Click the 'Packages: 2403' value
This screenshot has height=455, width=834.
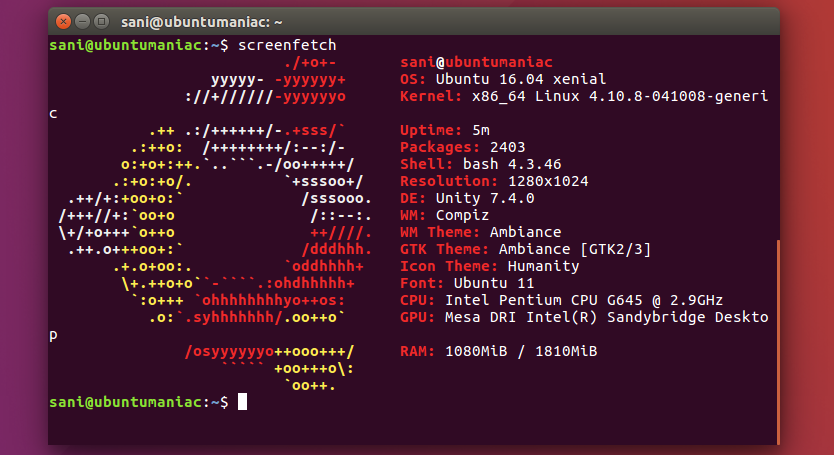coord(507,147)
